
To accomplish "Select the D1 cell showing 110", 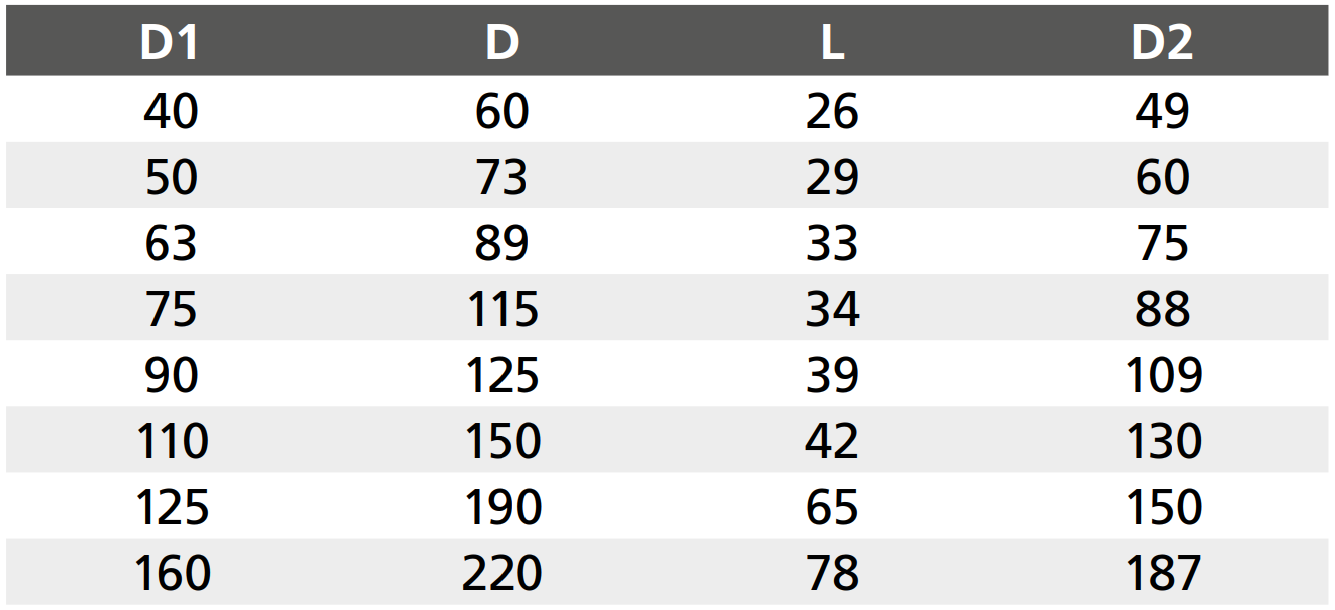I will click(172, 441).
